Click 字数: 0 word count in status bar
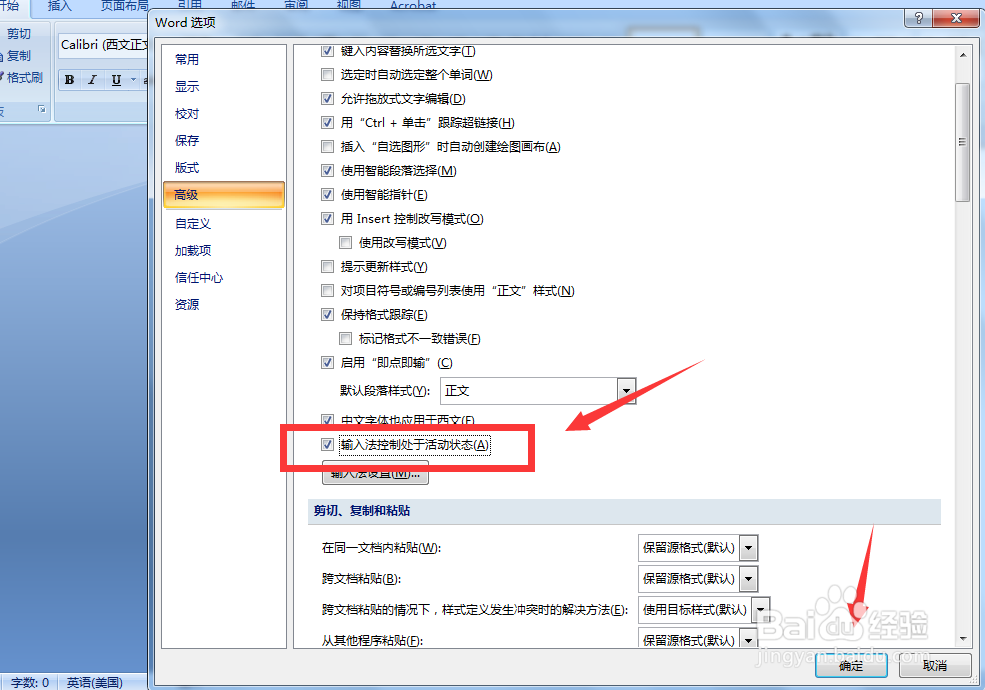 30,682
